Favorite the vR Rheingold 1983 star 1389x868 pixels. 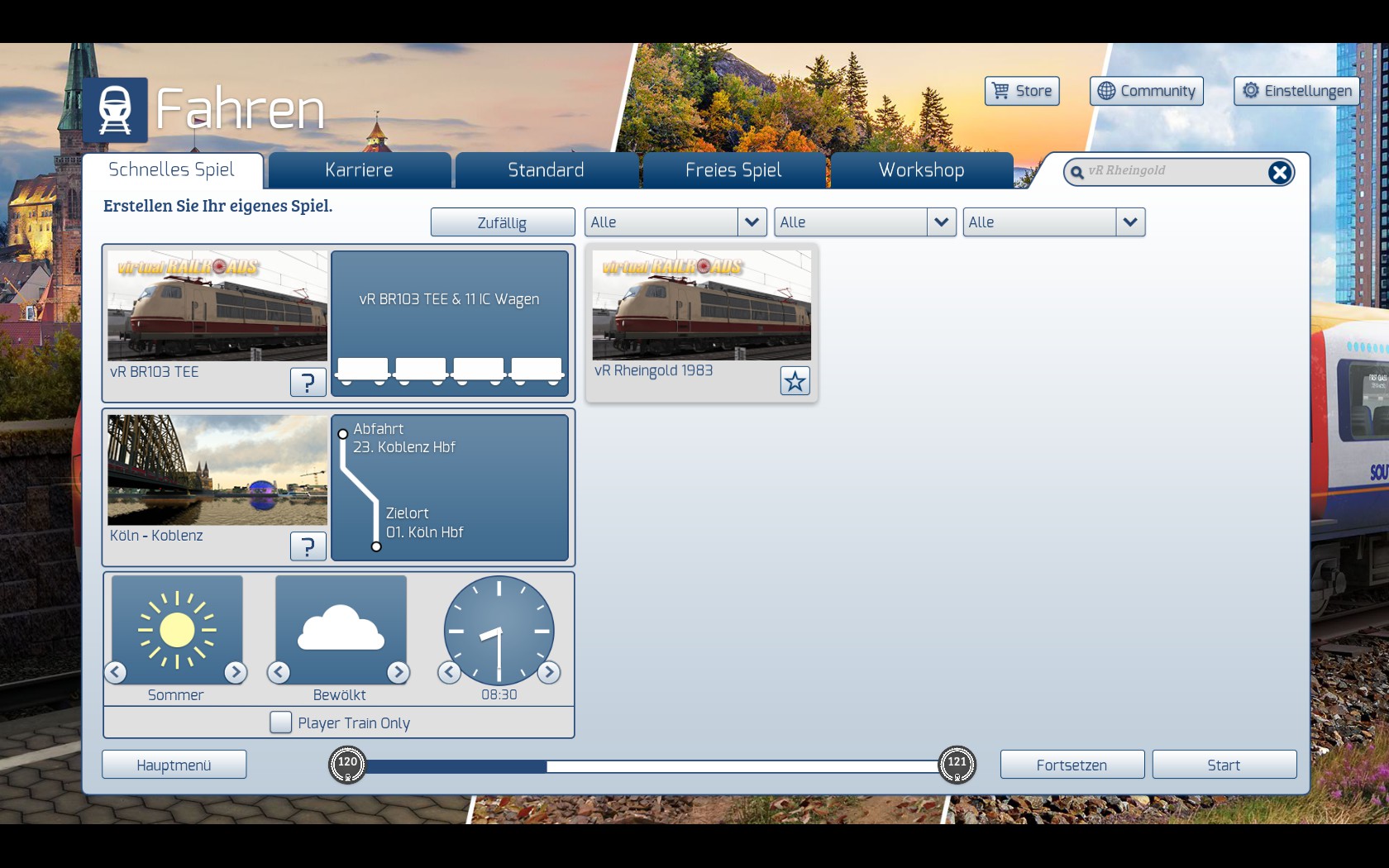[x=795, y=381]
